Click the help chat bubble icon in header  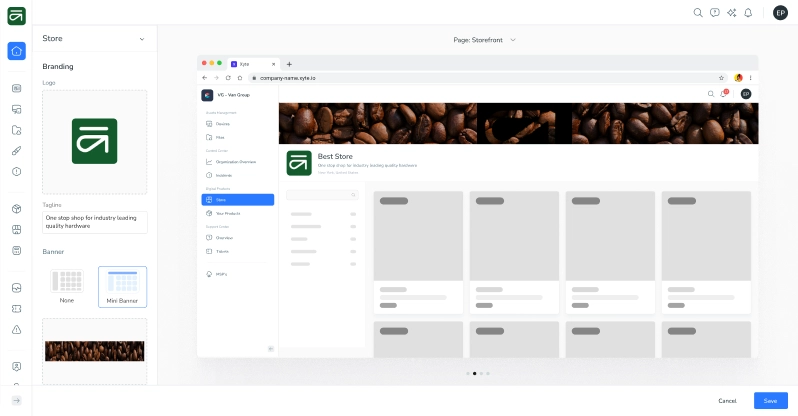pos(715,13)
